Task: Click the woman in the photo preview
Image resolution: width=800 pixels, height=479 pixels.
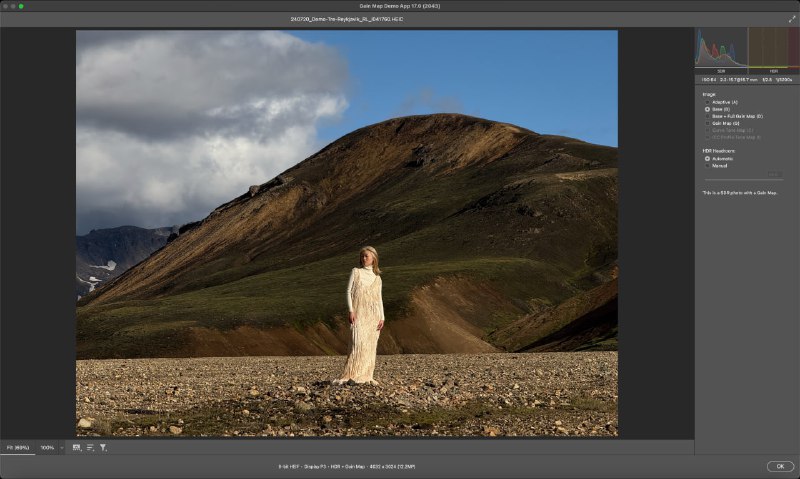Action: click(x=365, y=315)
